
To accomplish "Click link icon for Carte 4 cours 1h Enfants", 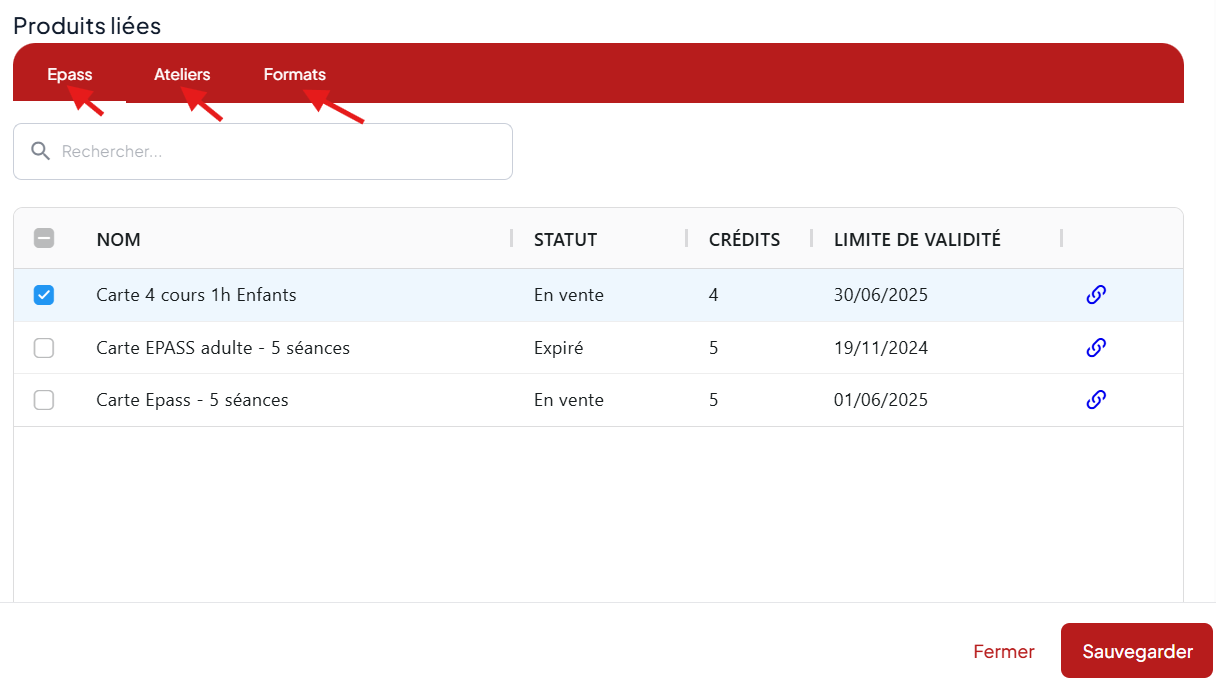I will pyautogui.click(x=1096, y=295).
